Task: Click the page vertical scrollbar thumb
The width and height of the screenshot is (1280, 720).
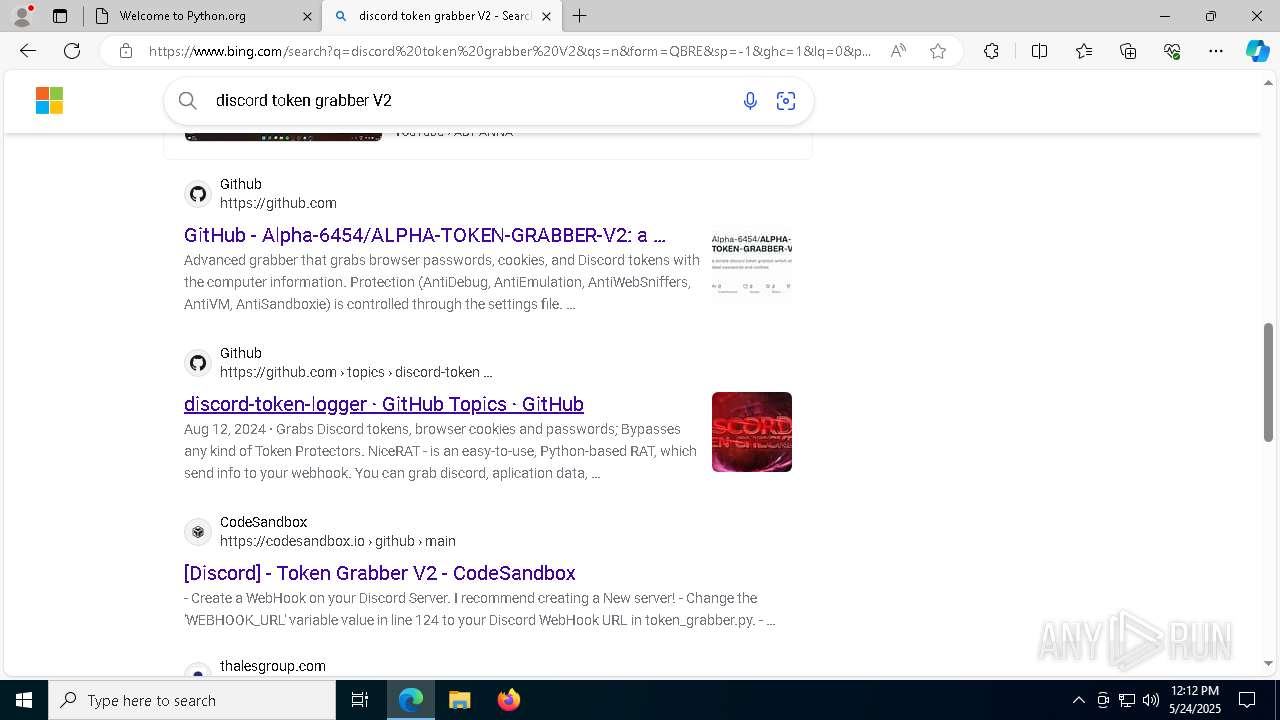Action: click(x=1268, y=382)
